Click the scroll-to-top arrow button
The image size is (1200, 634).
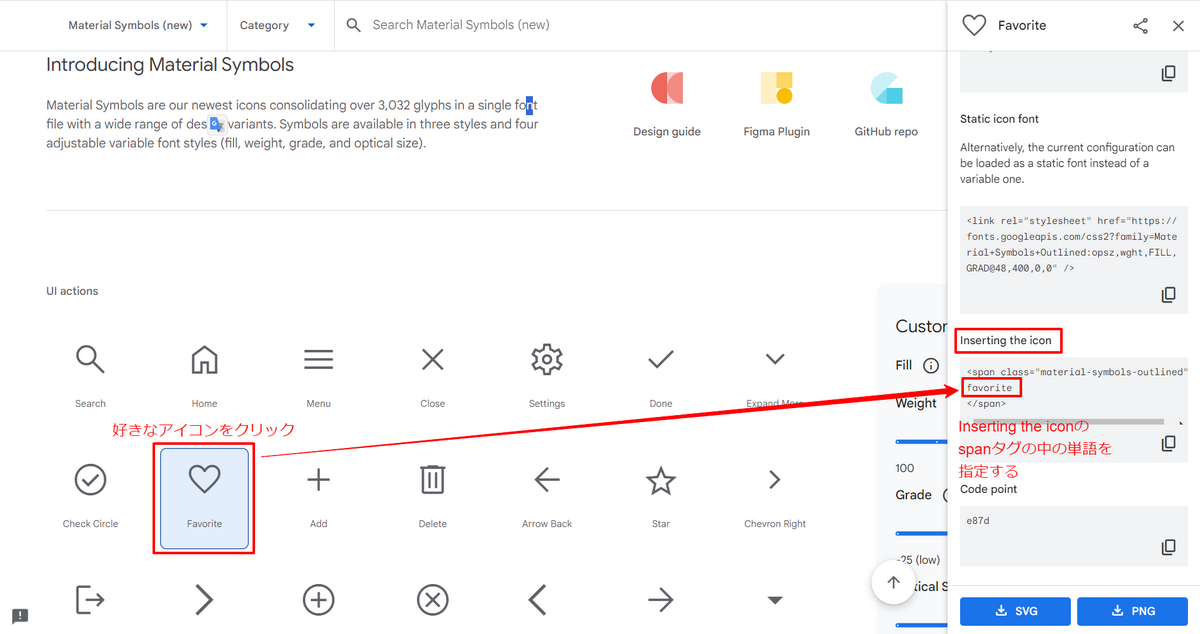point(893,582)
